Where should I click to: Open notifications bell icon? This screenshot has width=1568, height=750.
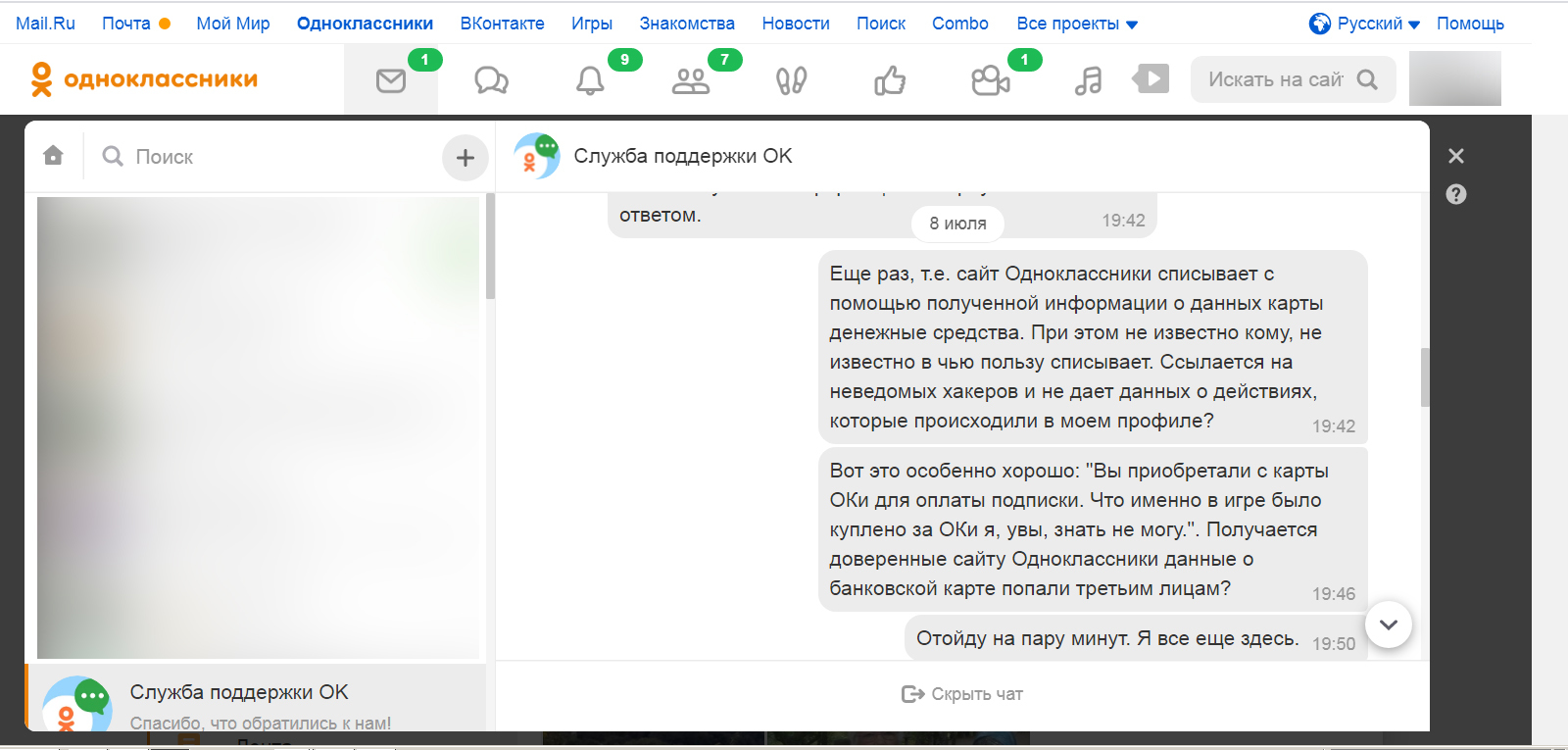point(590,80)
